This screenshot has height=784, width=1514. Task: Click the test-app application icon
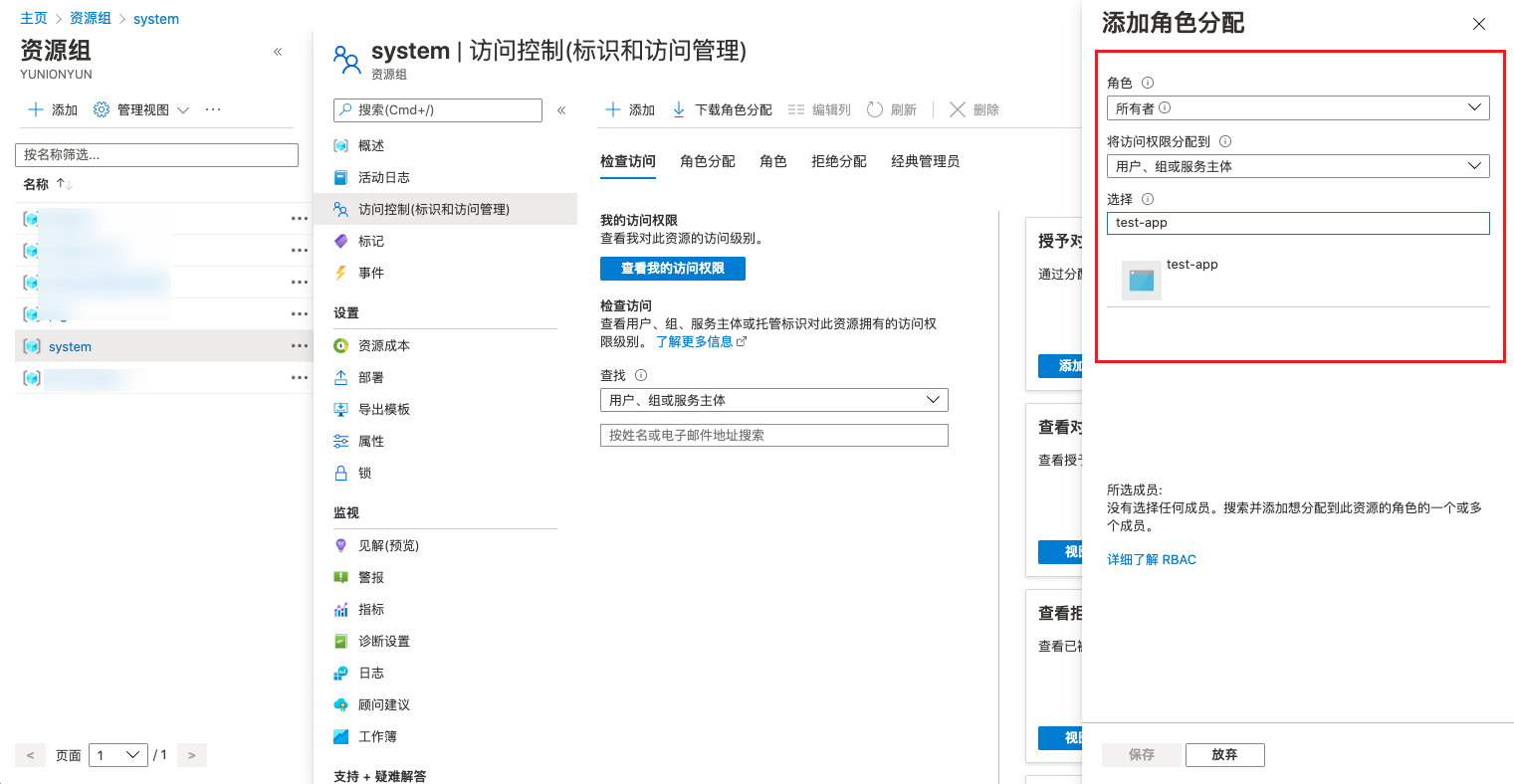click(1141, 281)
